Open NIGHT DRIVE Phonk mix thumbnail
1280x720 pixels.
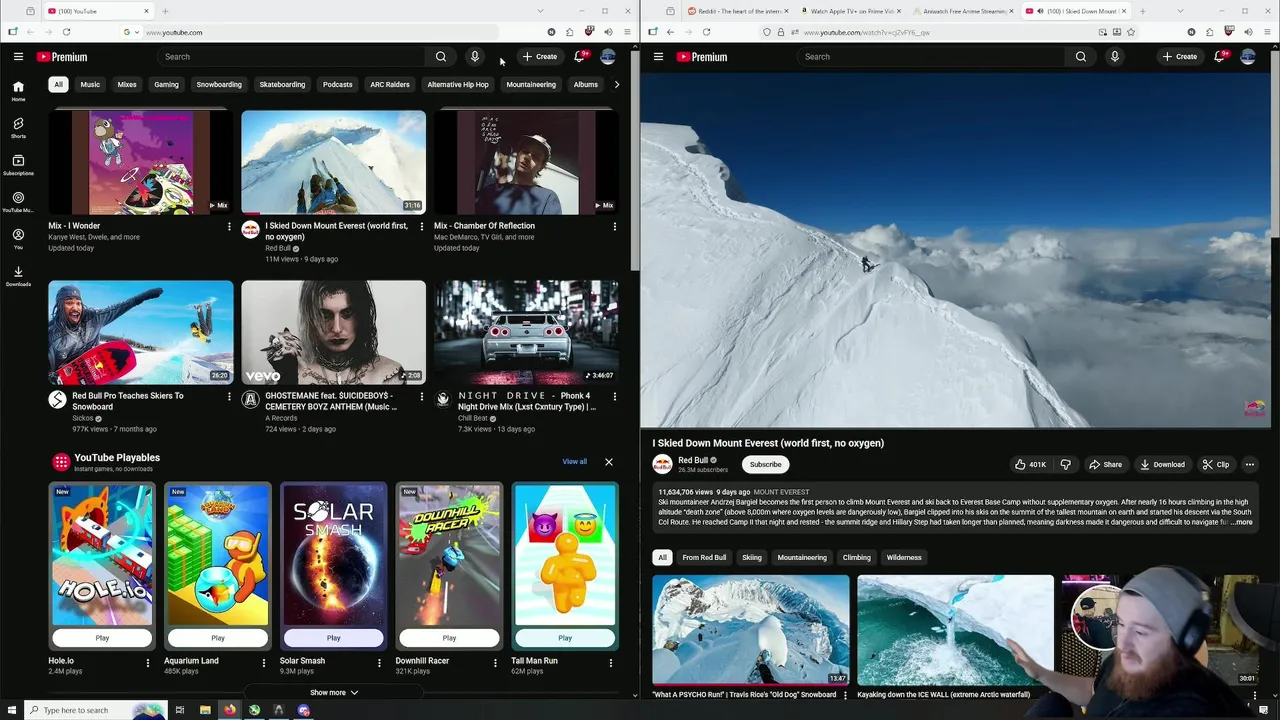pos(526,332)
